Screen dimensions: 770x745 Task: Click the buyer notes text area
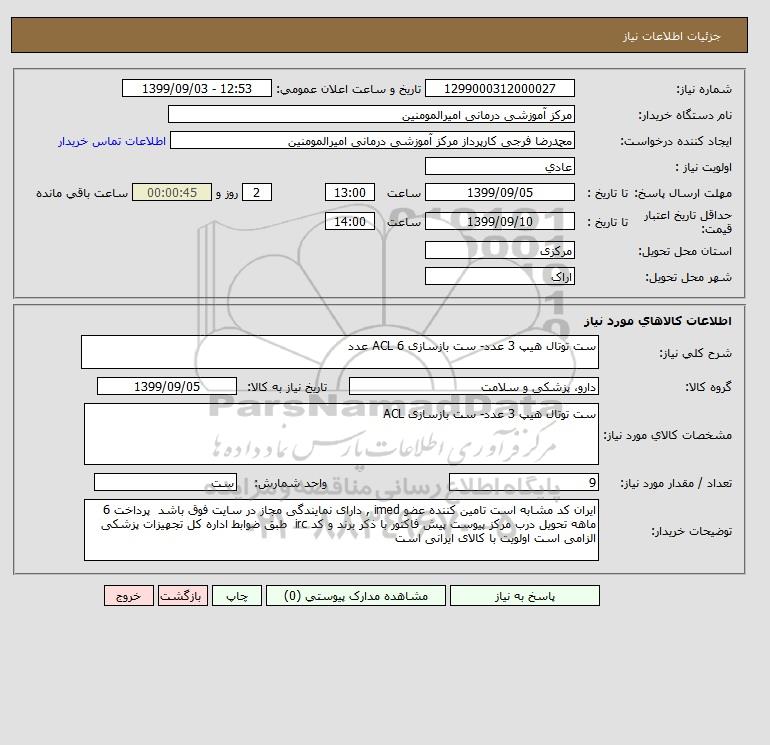coord(341,530)
